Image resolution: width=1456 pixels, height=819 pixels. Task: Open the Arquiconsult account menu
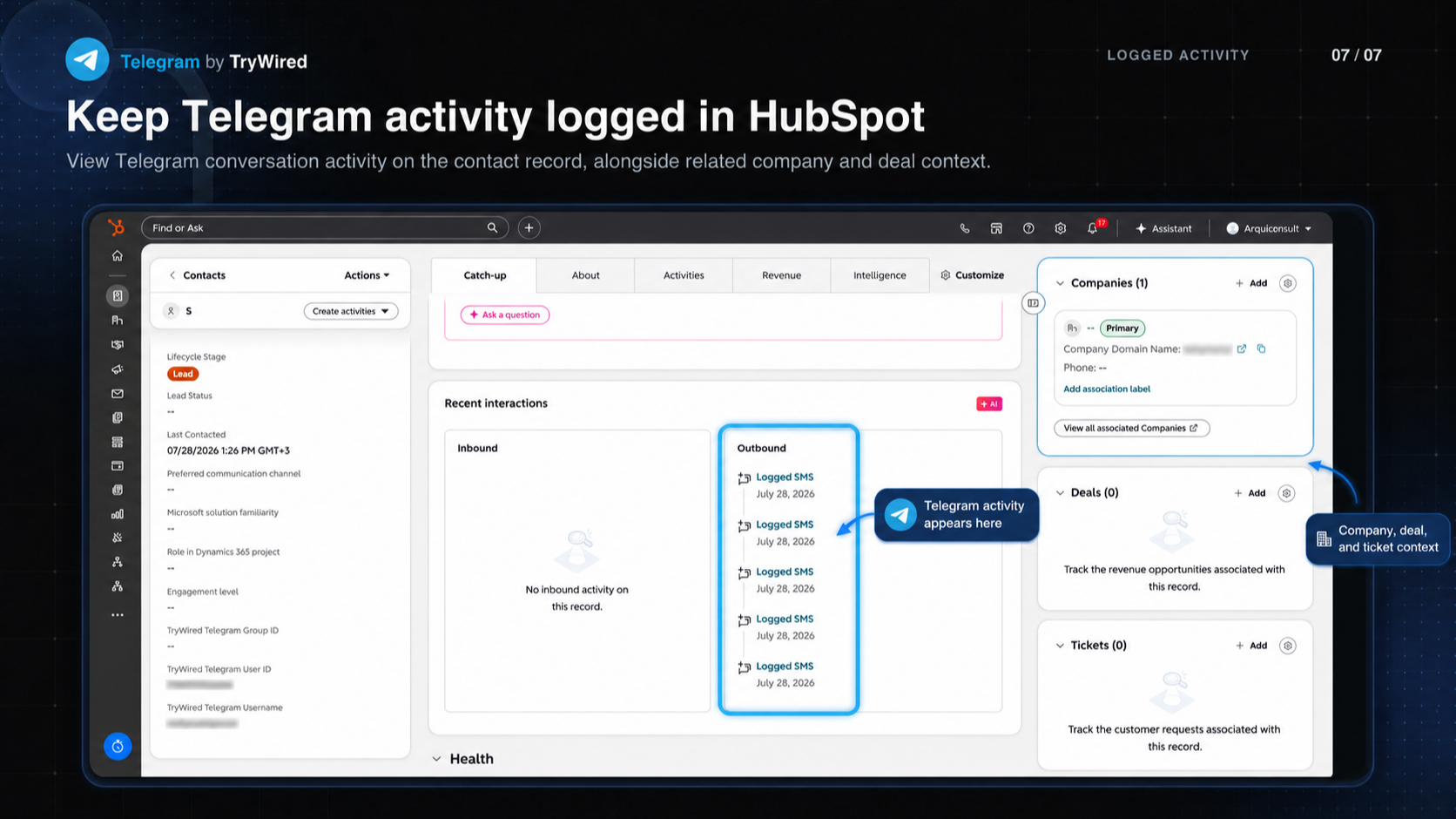click(x=1269, y=228)
